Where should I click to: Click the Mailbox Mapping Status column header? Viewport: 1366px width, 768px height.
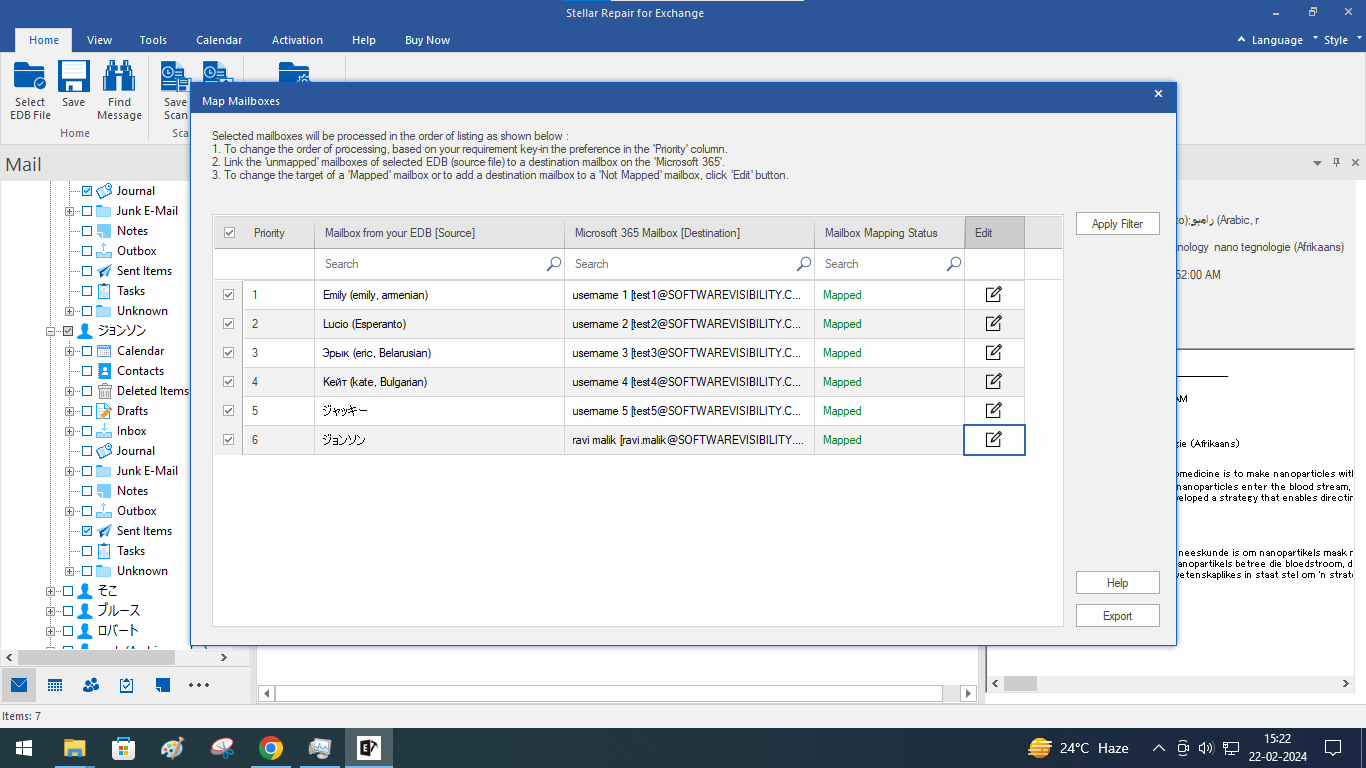[x=889, y=233]
